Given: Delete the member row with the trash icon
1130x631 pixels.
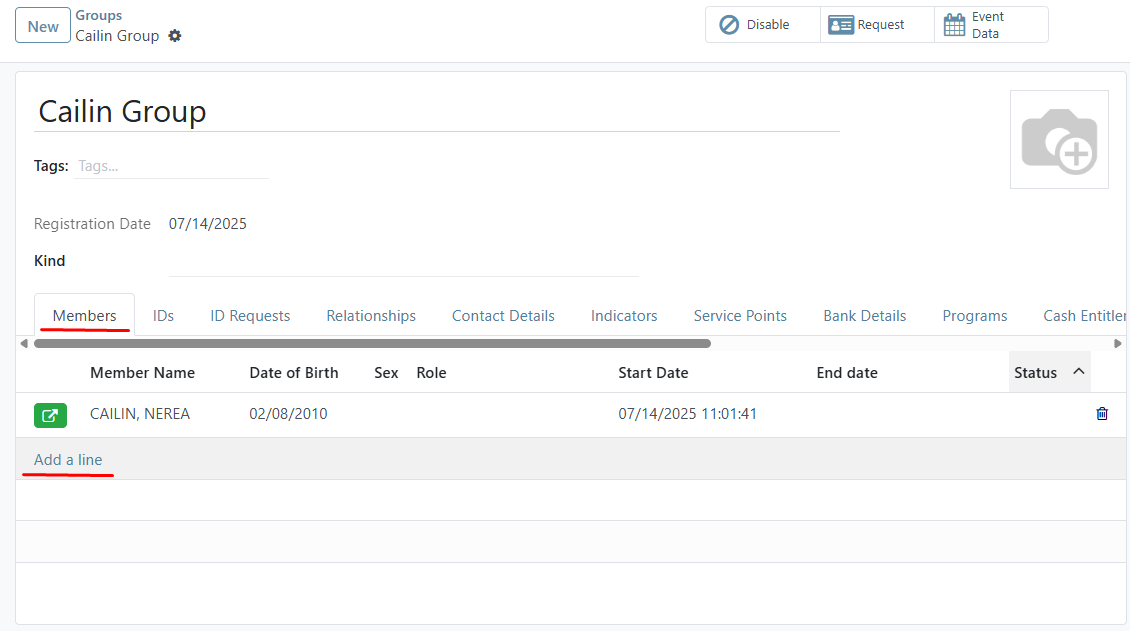Looking at the screenshot, I should click(x=1102, y=413).
